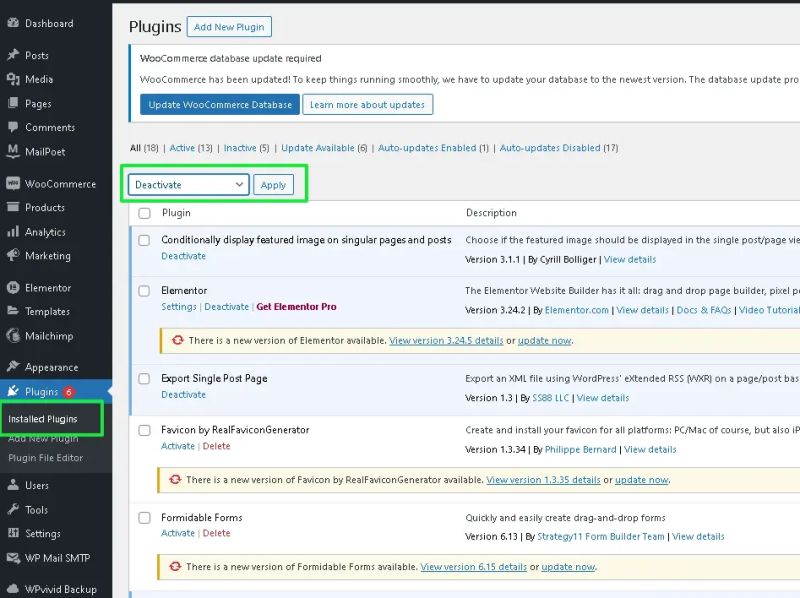Open Elementor Docs & FAQs link

tap(704, 310)
